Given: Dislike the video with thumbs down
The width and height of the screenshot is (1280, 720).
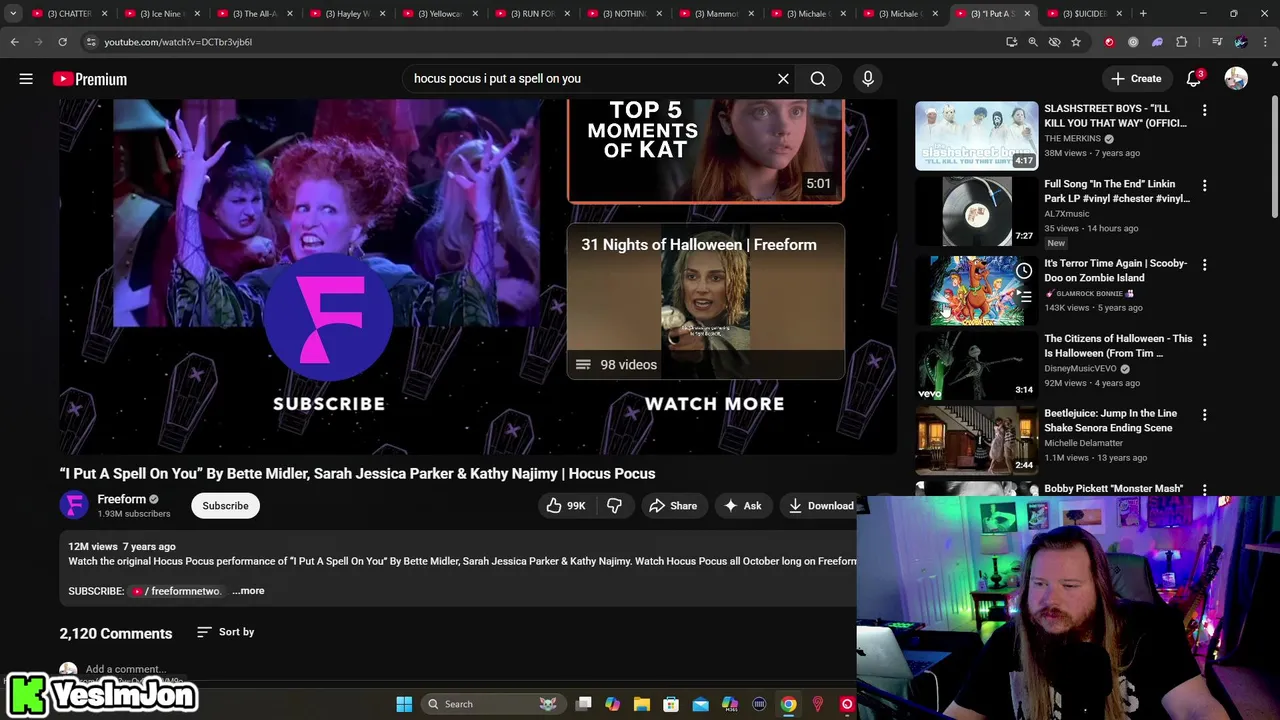Looking at the screenshot, I should (614, 506).
